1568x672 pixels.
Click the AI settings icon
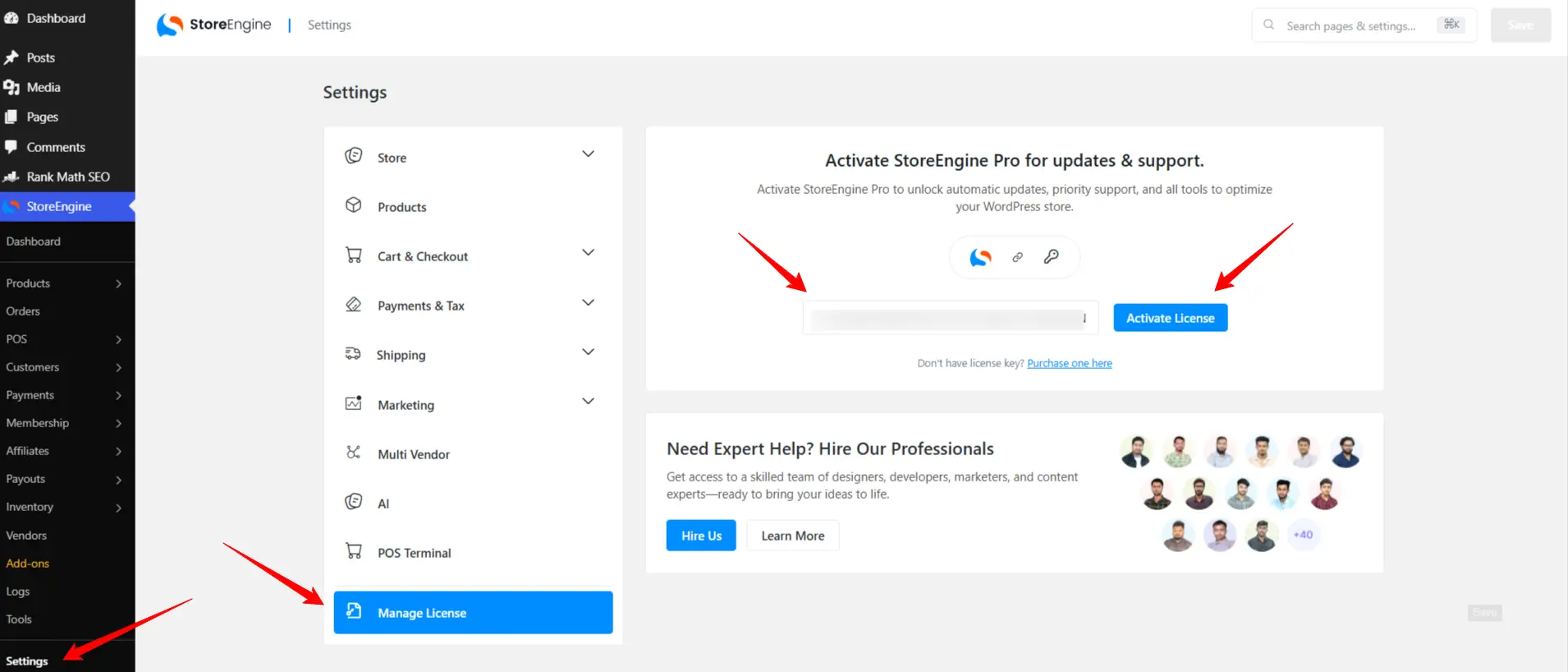tap(354, 502)
